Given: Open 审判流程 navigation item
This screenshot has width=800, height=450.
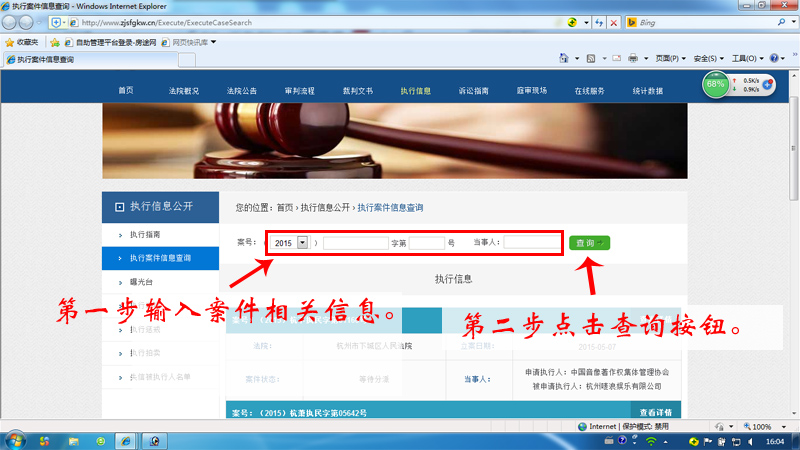Looking at the screenshot, I should pyautogui.click(x=299, y=91).
